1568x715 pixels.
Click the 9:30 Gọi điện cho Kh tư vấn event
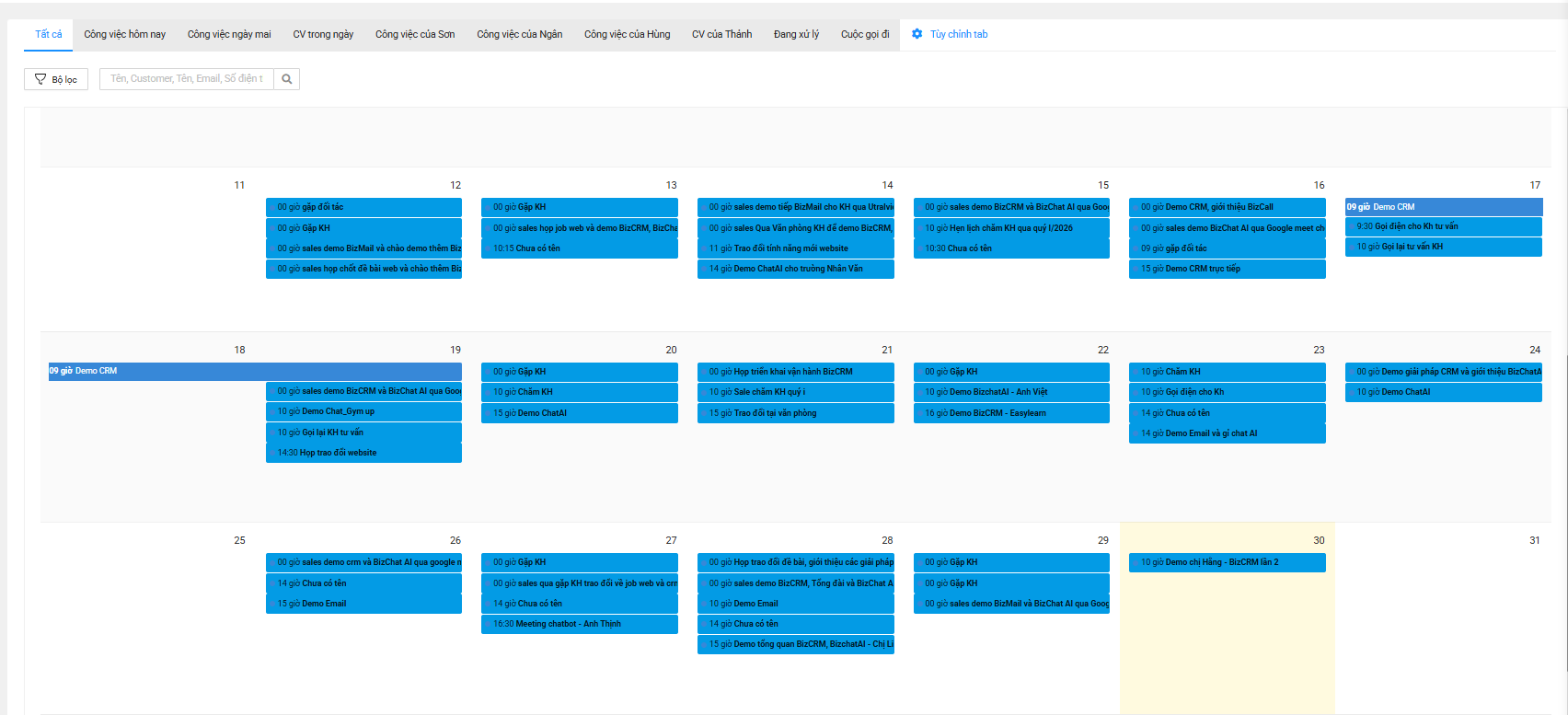(1443, 226)
